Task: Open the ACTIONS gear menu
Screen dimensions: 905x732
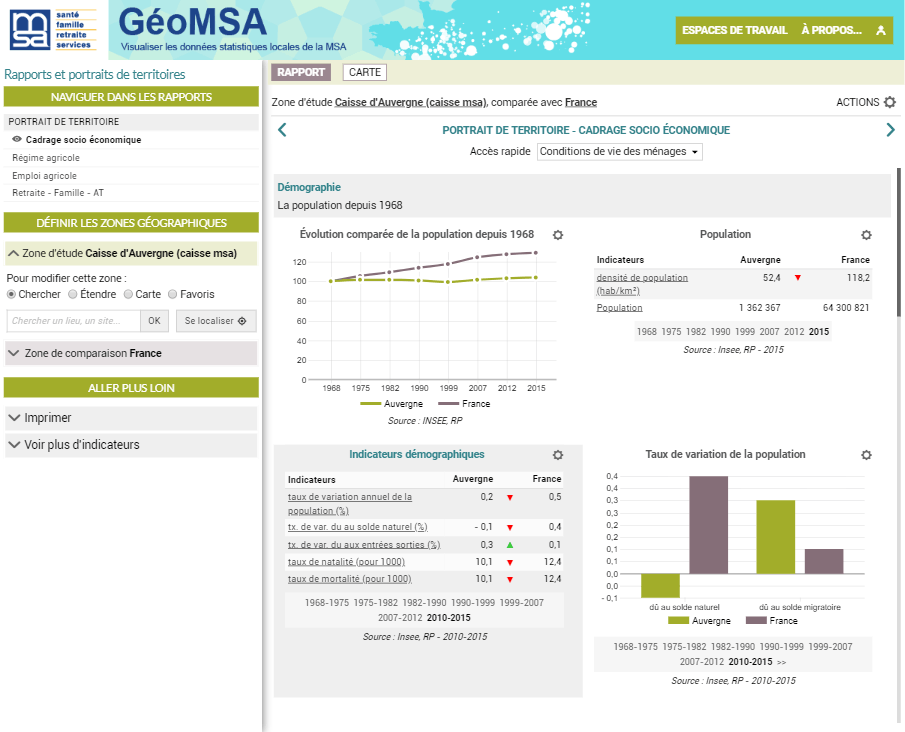Action: (x=890, y=102)
